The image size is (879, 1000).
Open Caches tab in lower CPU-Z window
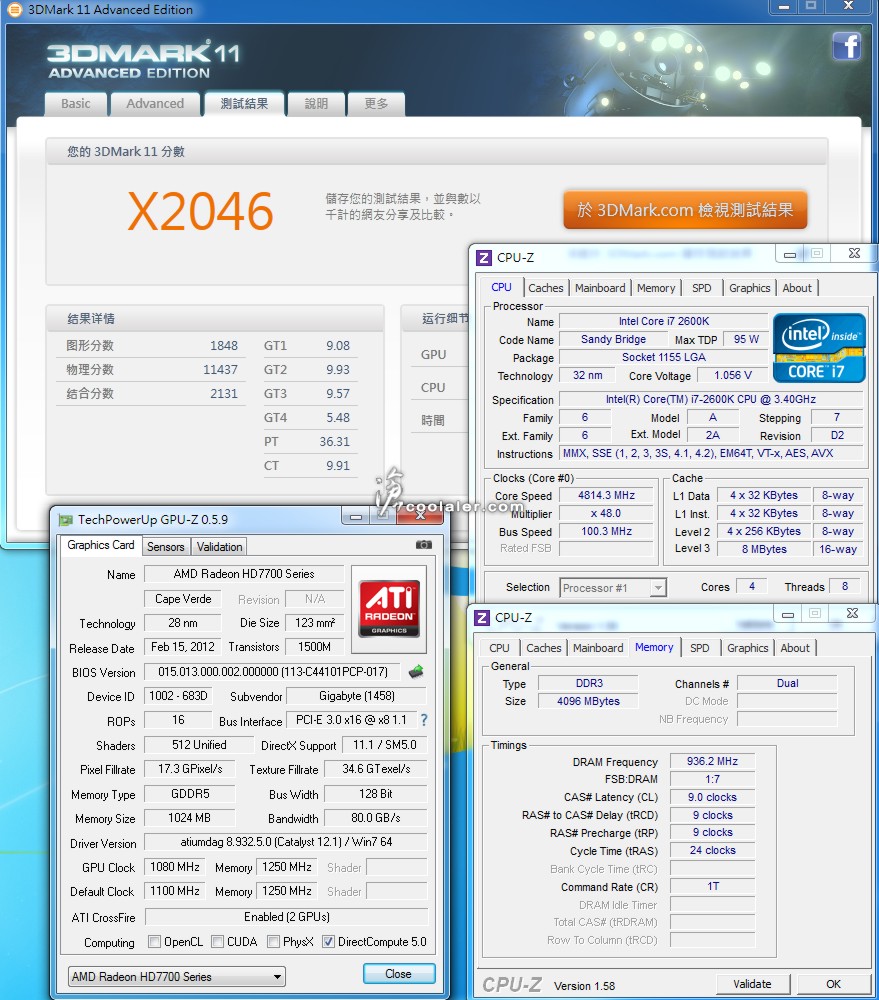click(544, 648)
